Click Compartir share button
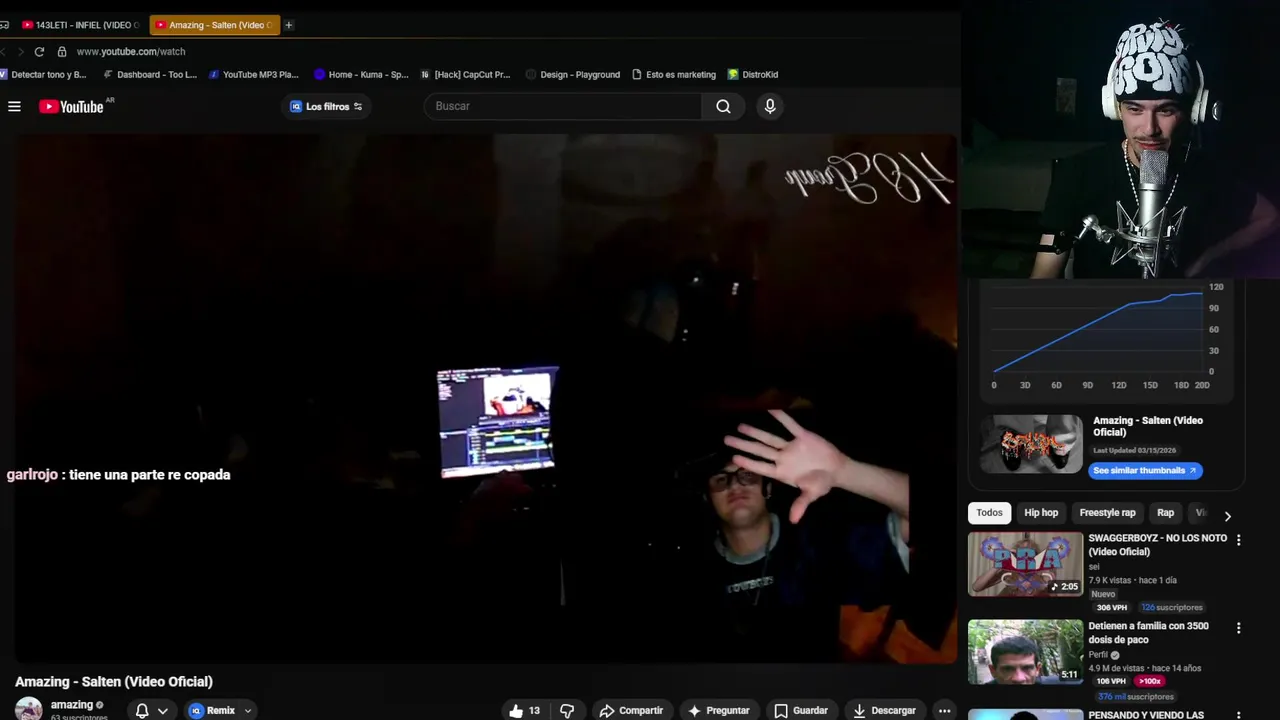 click(x=631, y=710)
